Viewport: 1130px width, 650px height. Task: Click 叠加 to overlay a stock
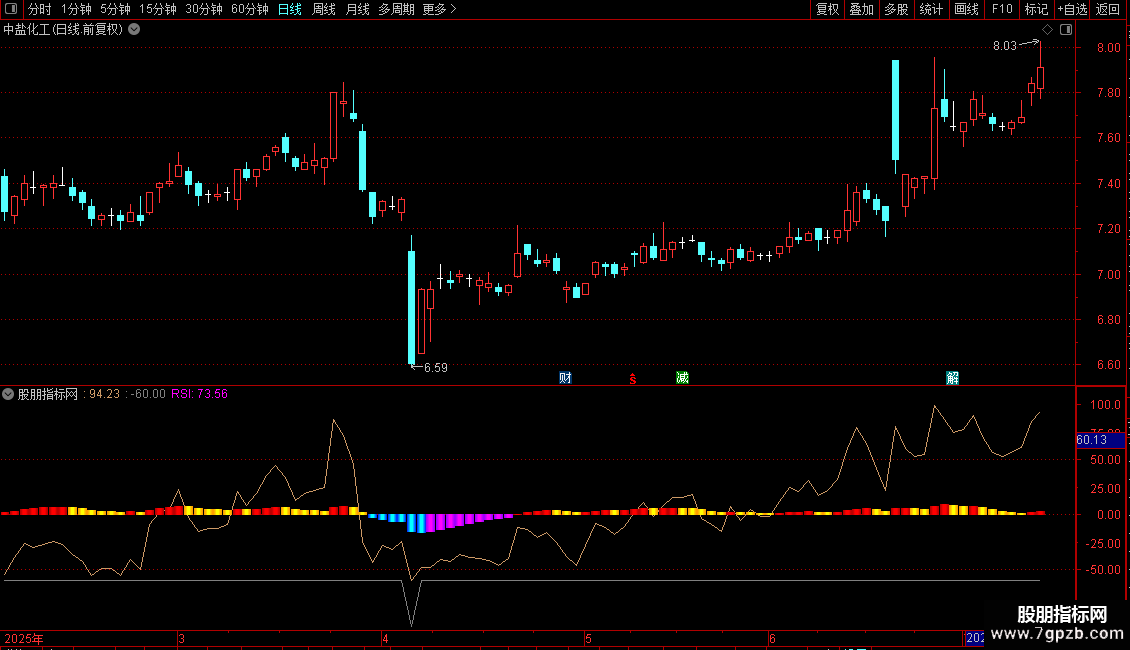click(x=861, y=9)
